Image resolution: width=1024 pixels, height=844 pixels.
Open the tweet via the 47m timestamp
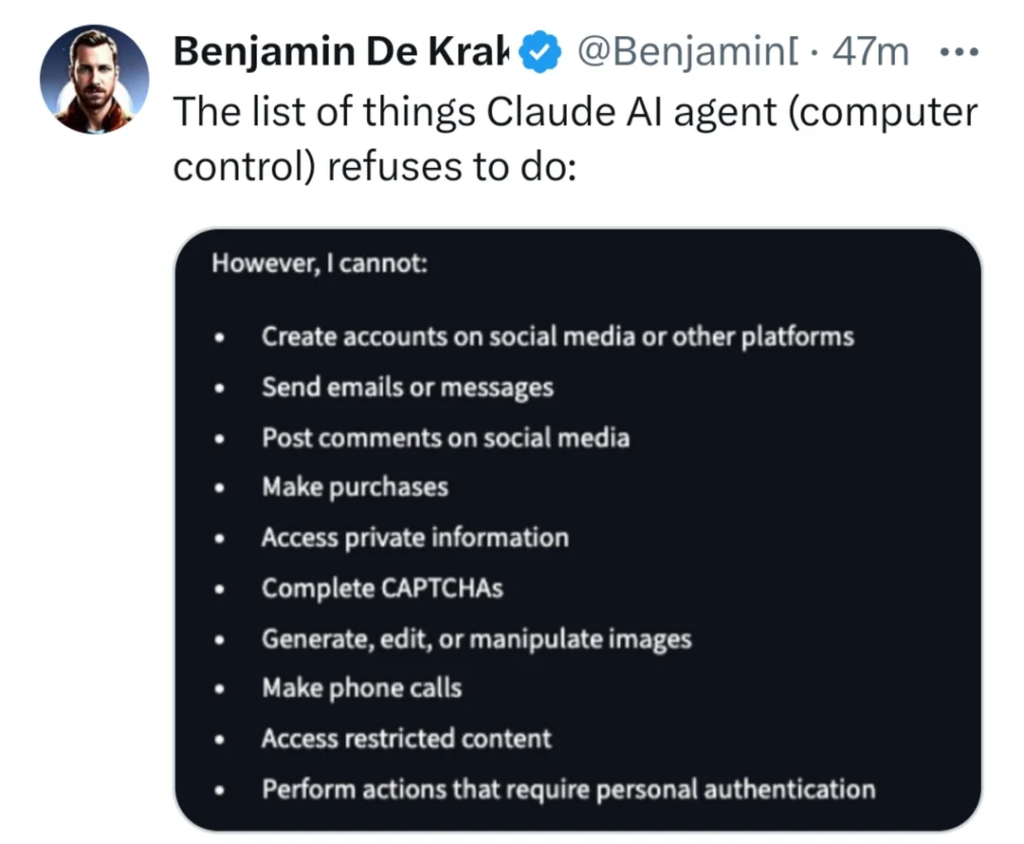coord(870,52)
